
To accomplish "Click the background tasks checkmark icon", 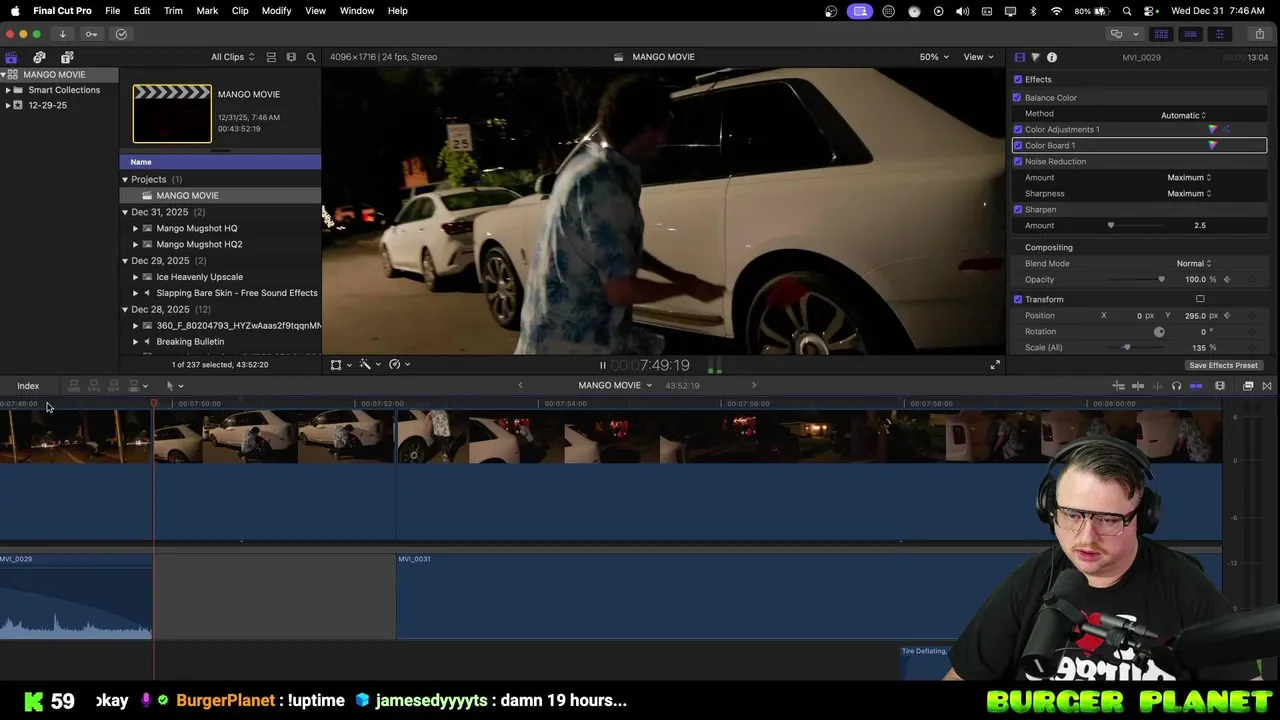I will [121, 34].
